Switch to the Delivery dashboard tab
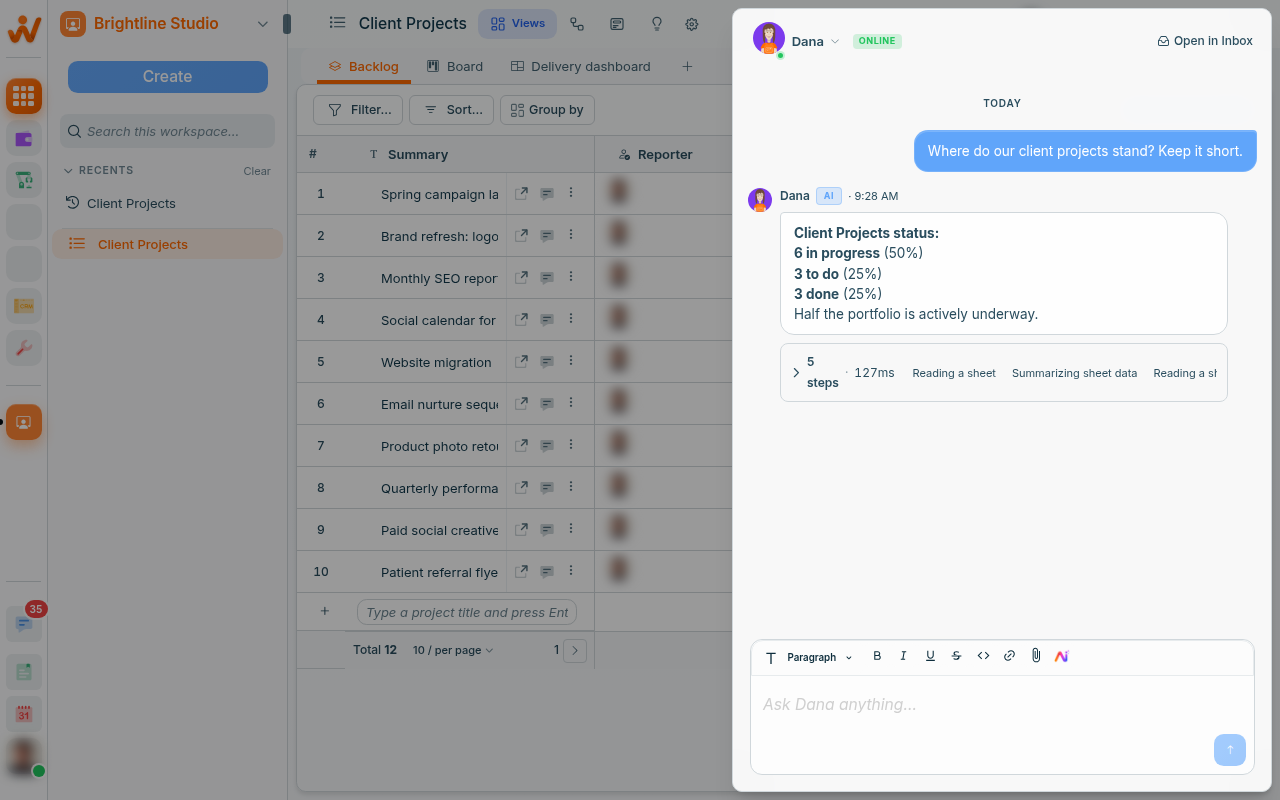The image size is (1280, 800). click(x=581, y=67)
